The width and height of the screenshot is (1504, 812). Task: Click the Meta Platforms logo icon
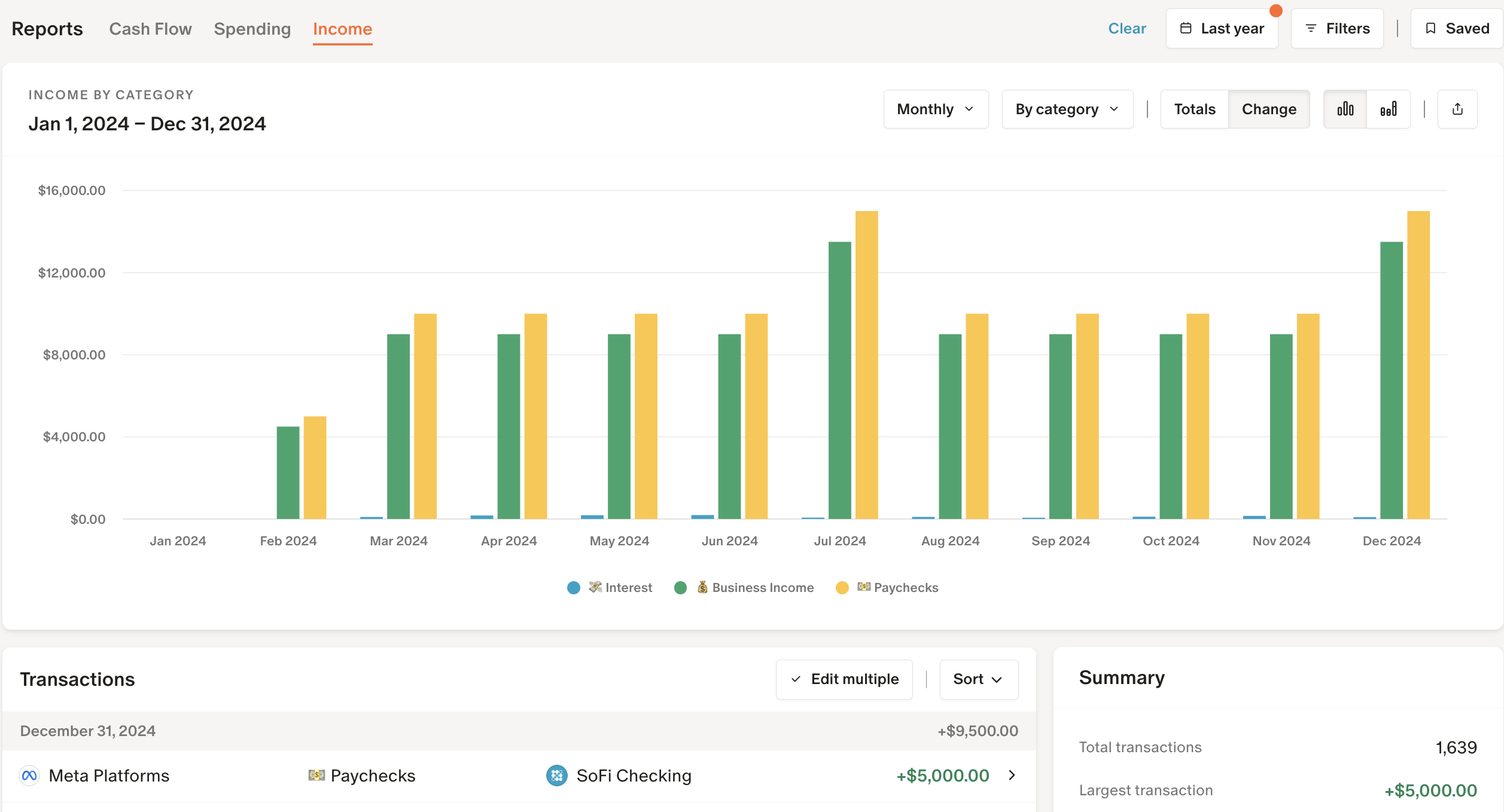coord(29,776)
